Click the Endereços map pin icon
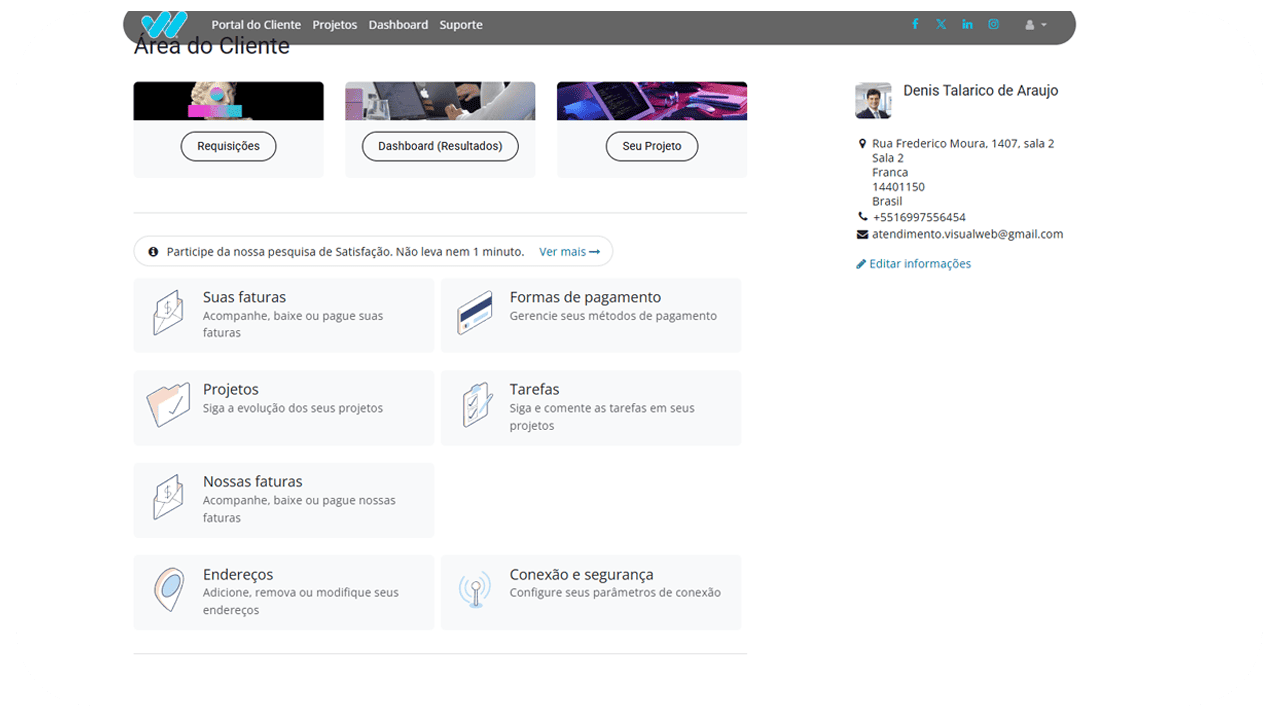 (x=168, y=591)
